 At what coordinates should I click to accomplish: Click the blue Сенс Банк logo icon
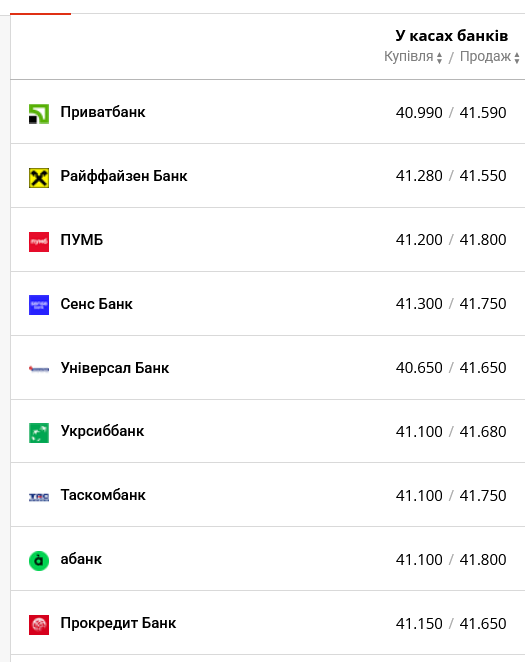coord(39,305)
